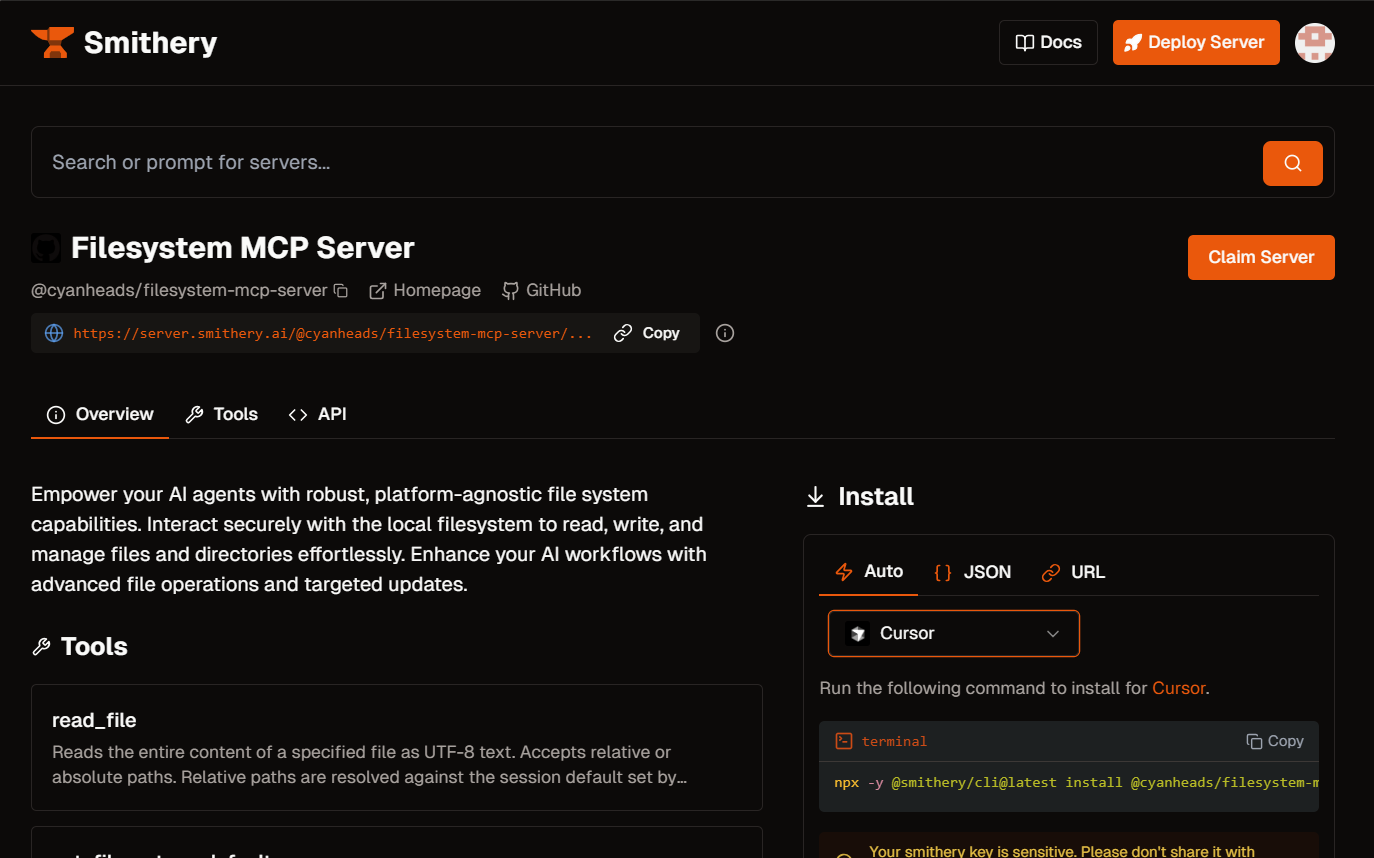Click the wrench icon next to Tools heading
This screenshot has width=1374, height=858.
click(x=41, y=647)
